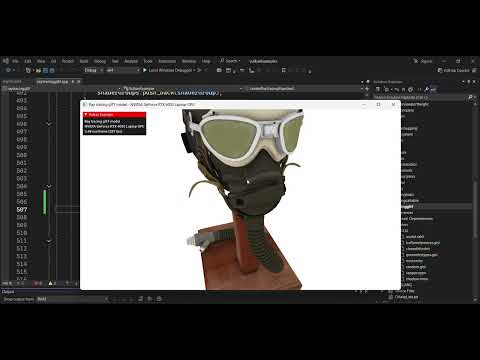The width and height of the screenshot is (480, 360).
Task: Click the warnings indicator in editor status
Action: pos(52,283)
